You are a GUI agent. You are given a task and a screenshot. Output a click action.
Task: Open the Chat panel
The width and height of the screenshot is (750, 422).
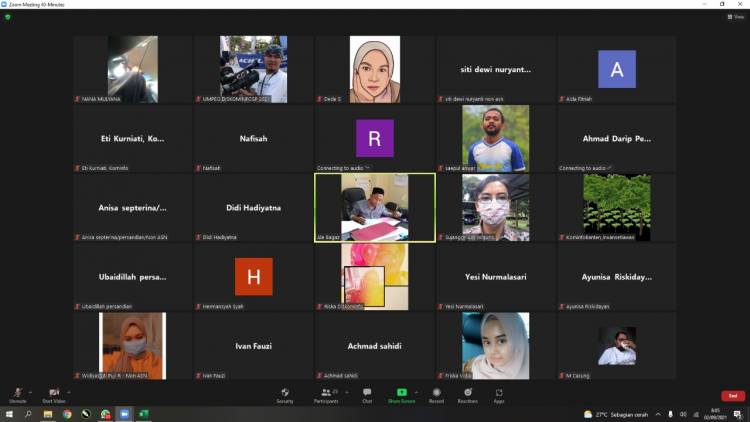pos(367,394)
